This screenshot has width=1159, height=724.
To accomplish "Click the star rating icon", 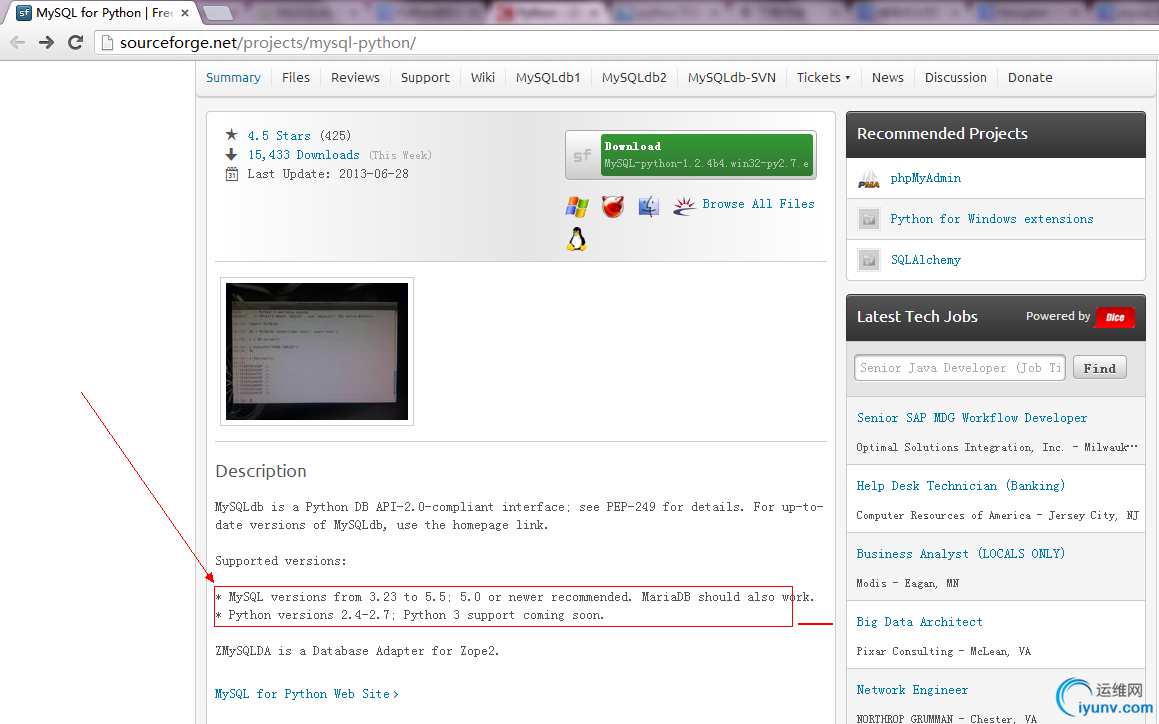I will (231, 135).
